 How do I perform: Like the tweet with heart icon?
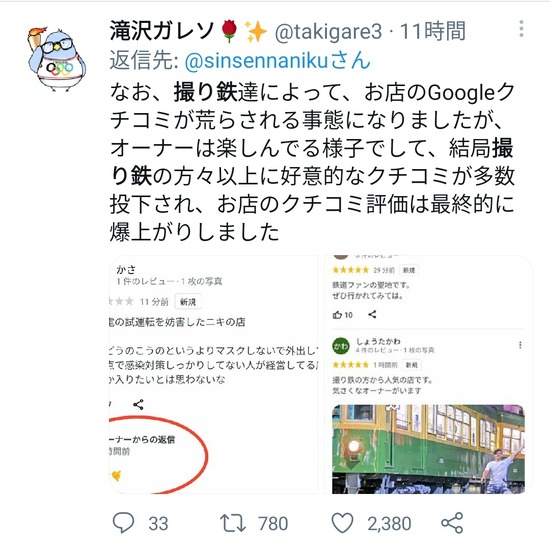pos(342,523)
